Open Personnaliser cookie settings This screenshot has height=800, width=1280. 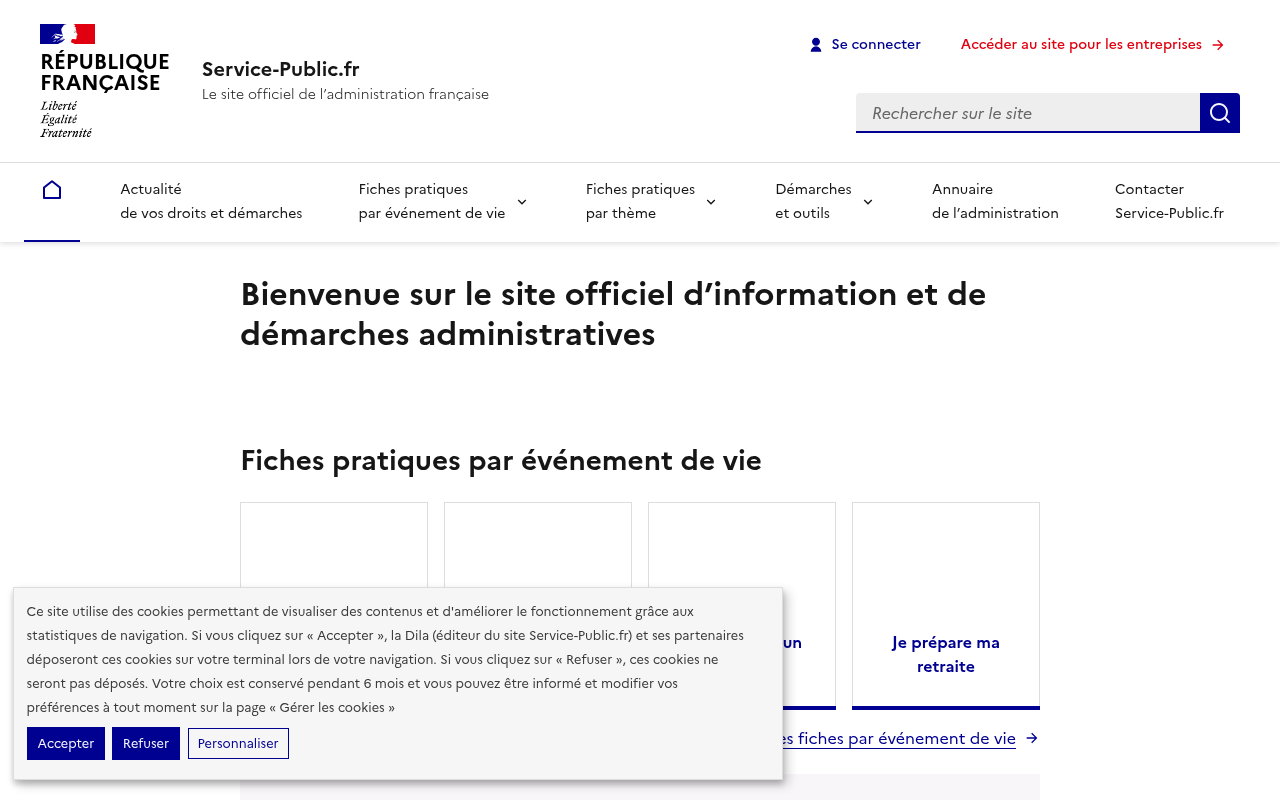(238, 743)
